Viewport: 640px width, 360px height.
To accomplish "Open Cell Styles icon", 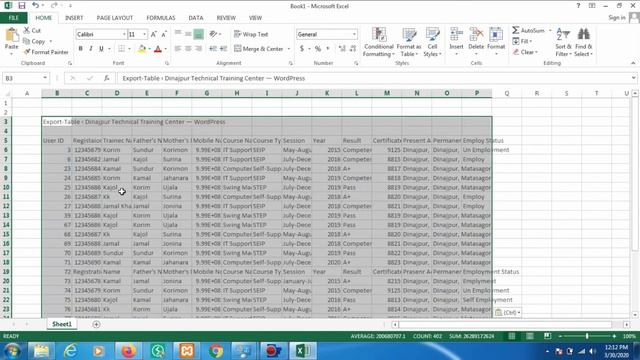I will [x=432, y=35].
